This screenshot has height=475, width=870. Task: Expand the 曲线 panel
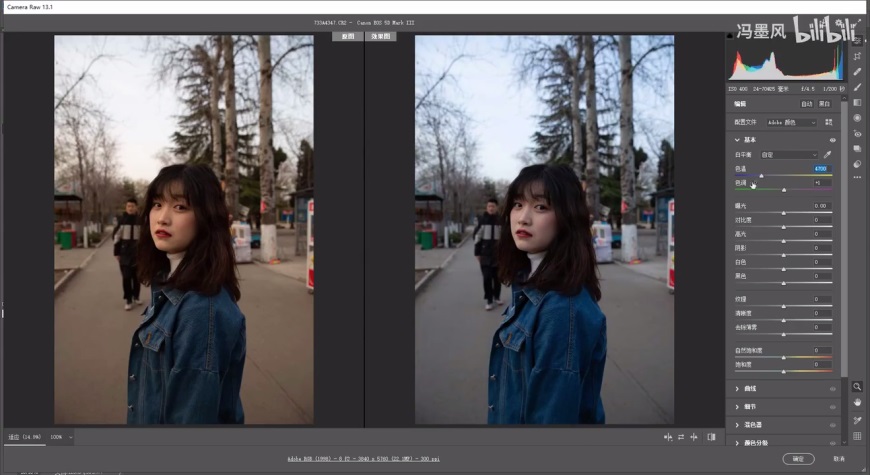point(737,389)
